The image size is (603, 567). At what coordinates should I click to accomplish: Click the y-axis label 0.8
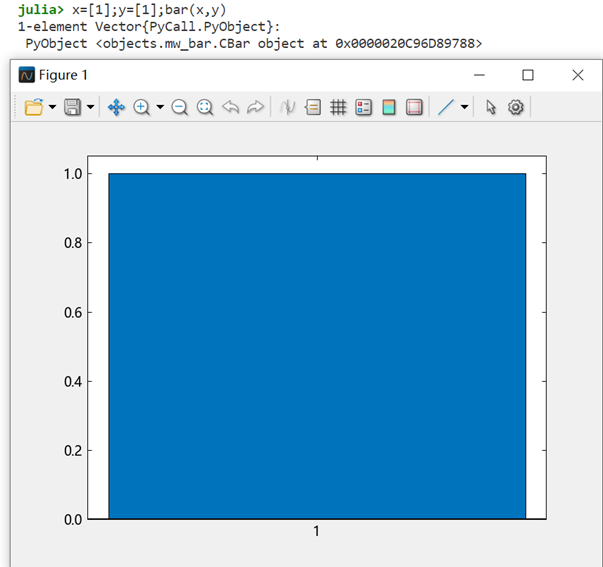73,243
